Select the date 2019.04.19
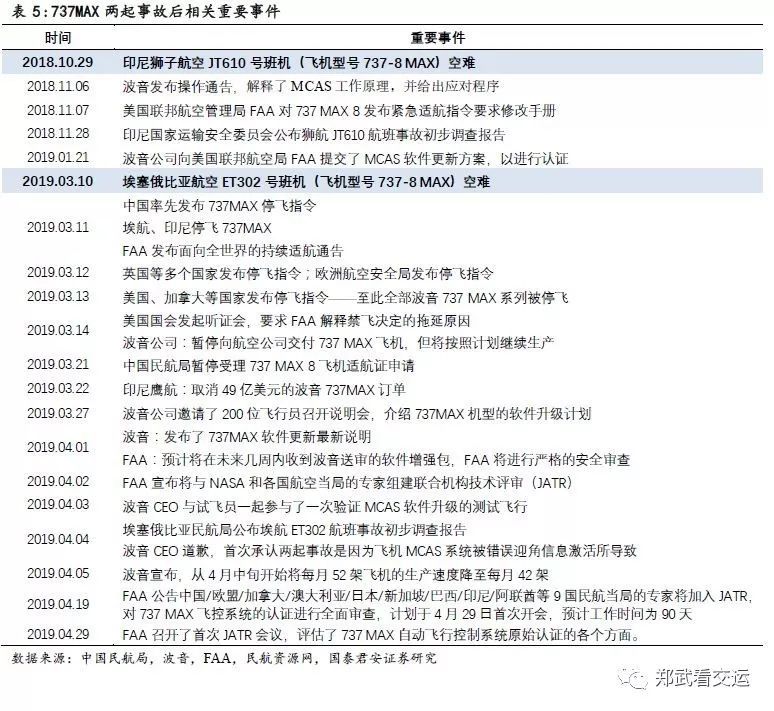The width and height of the screenshot is (774, 711). (58, 604)
